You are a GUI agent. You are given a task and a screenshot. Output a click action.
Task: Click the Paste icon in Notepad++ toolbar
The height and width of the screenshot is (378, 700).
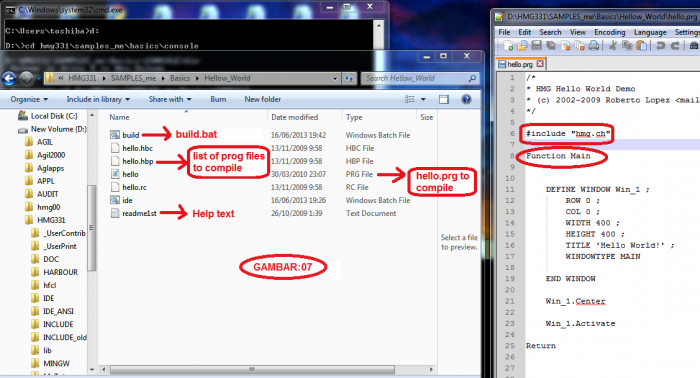point(642,46)
